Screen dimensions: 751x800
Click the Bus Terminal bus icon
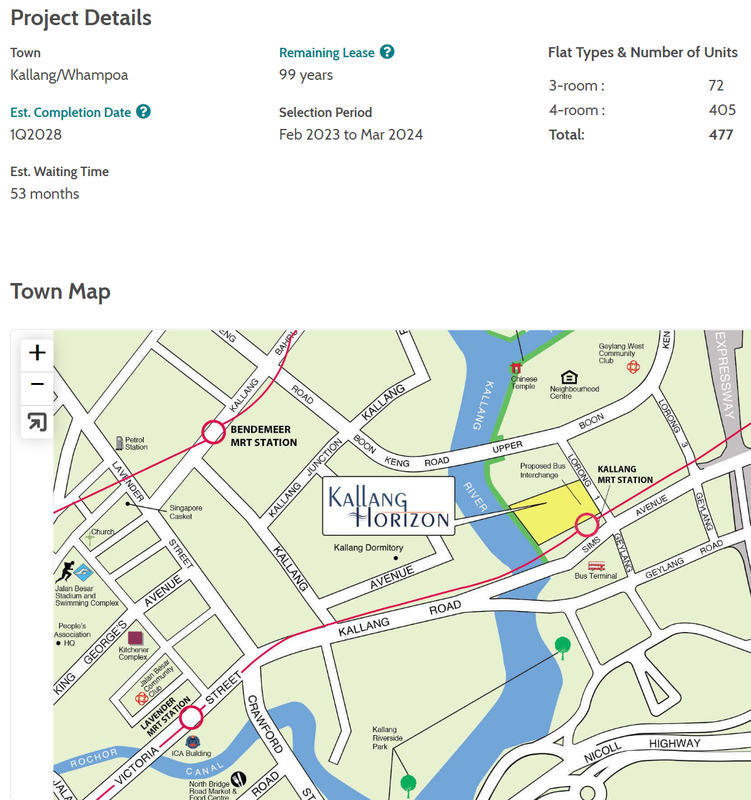tap(596, 566)
